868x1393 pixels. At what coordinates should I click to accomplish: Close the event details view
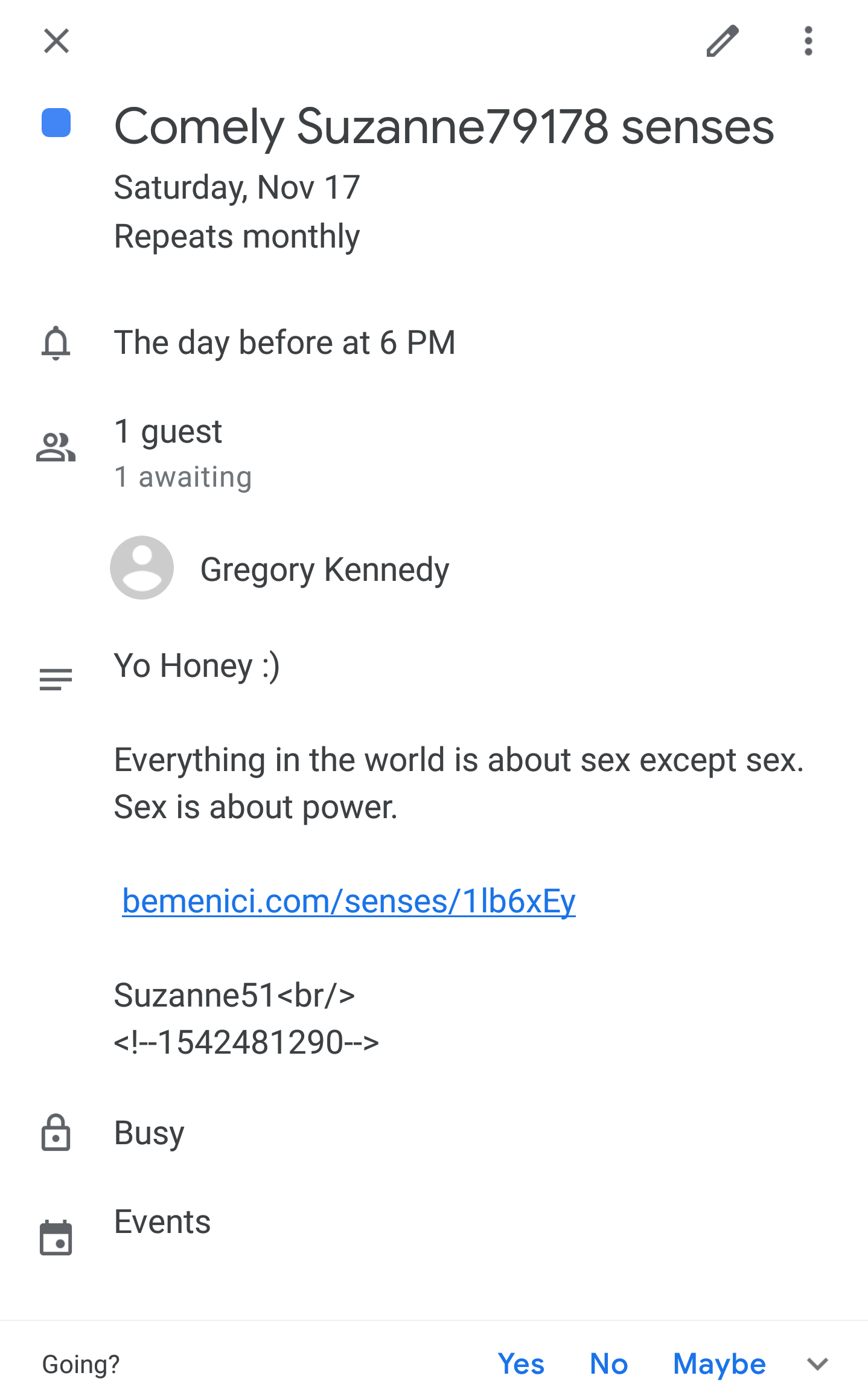[56, 41]
